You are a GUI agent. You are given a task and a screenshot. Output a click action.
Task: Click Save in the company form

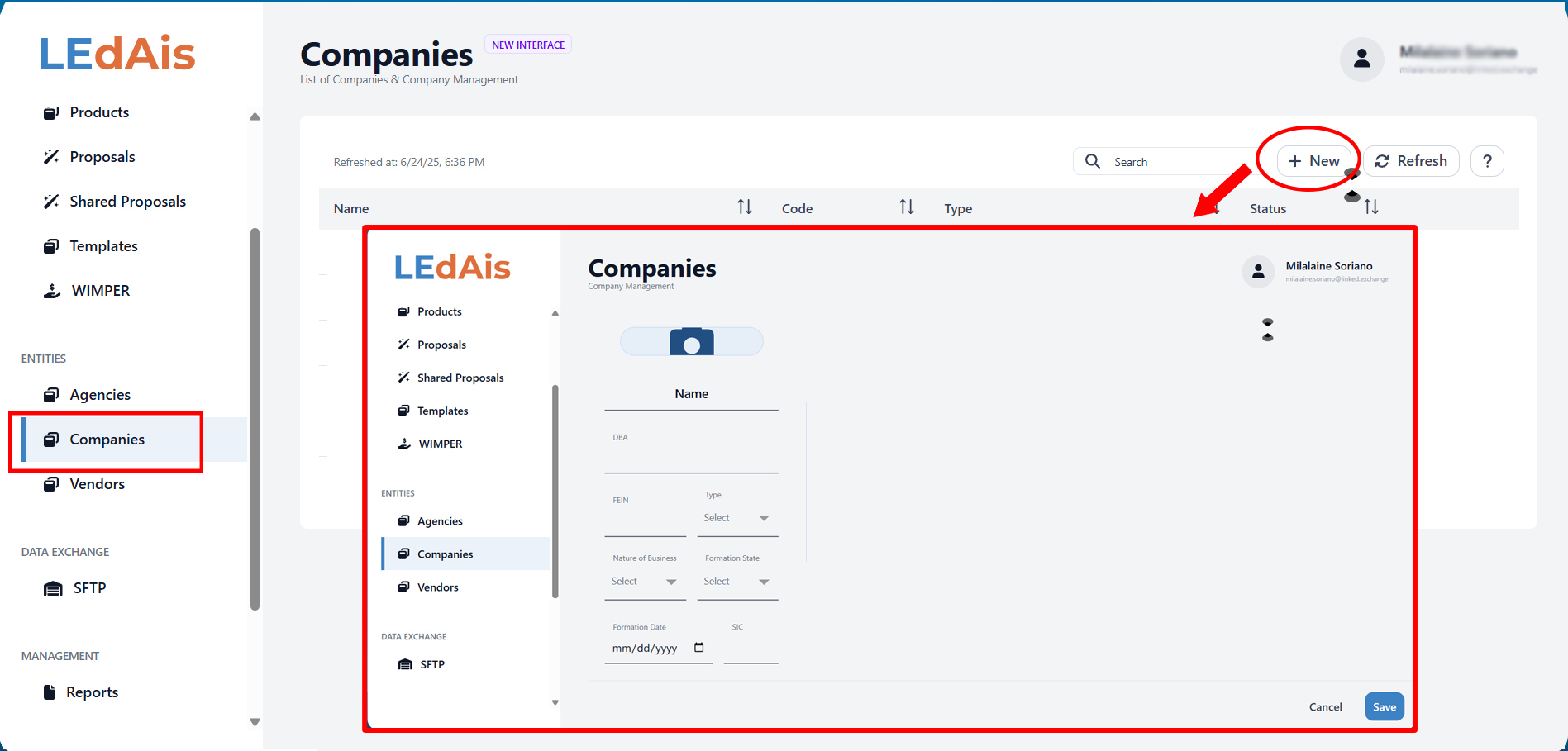(1385, 707)
